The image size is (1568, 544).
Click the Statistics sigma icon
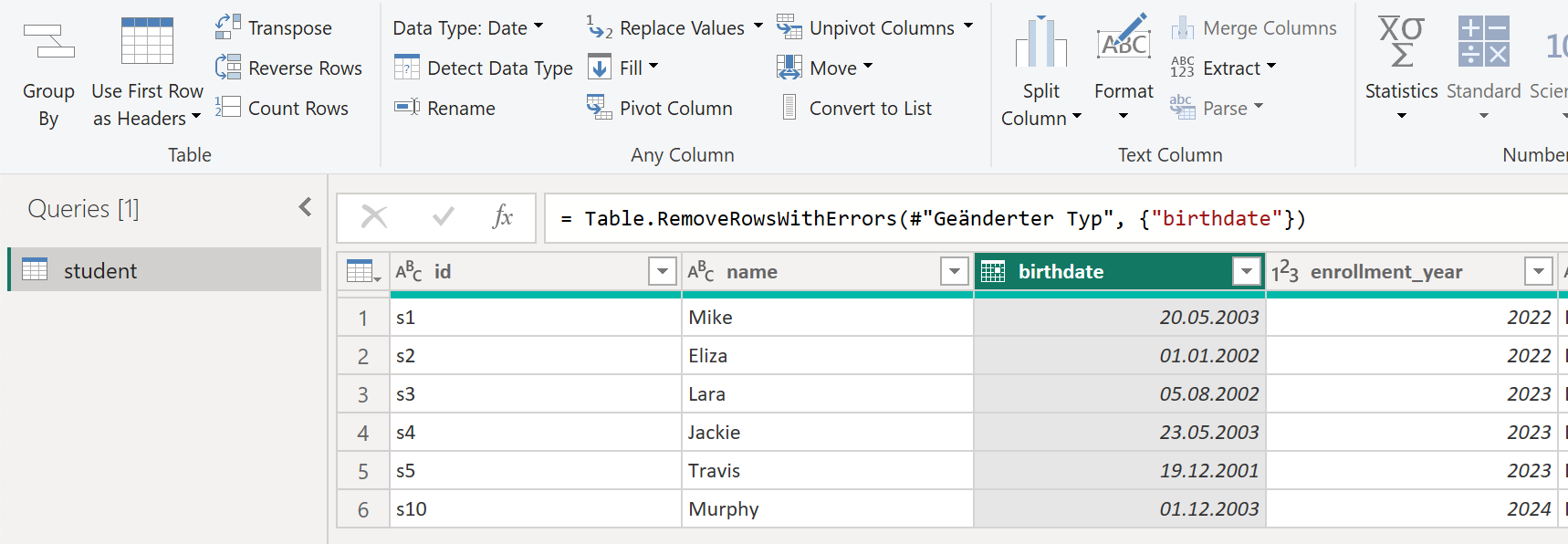tap(1401, 42)
